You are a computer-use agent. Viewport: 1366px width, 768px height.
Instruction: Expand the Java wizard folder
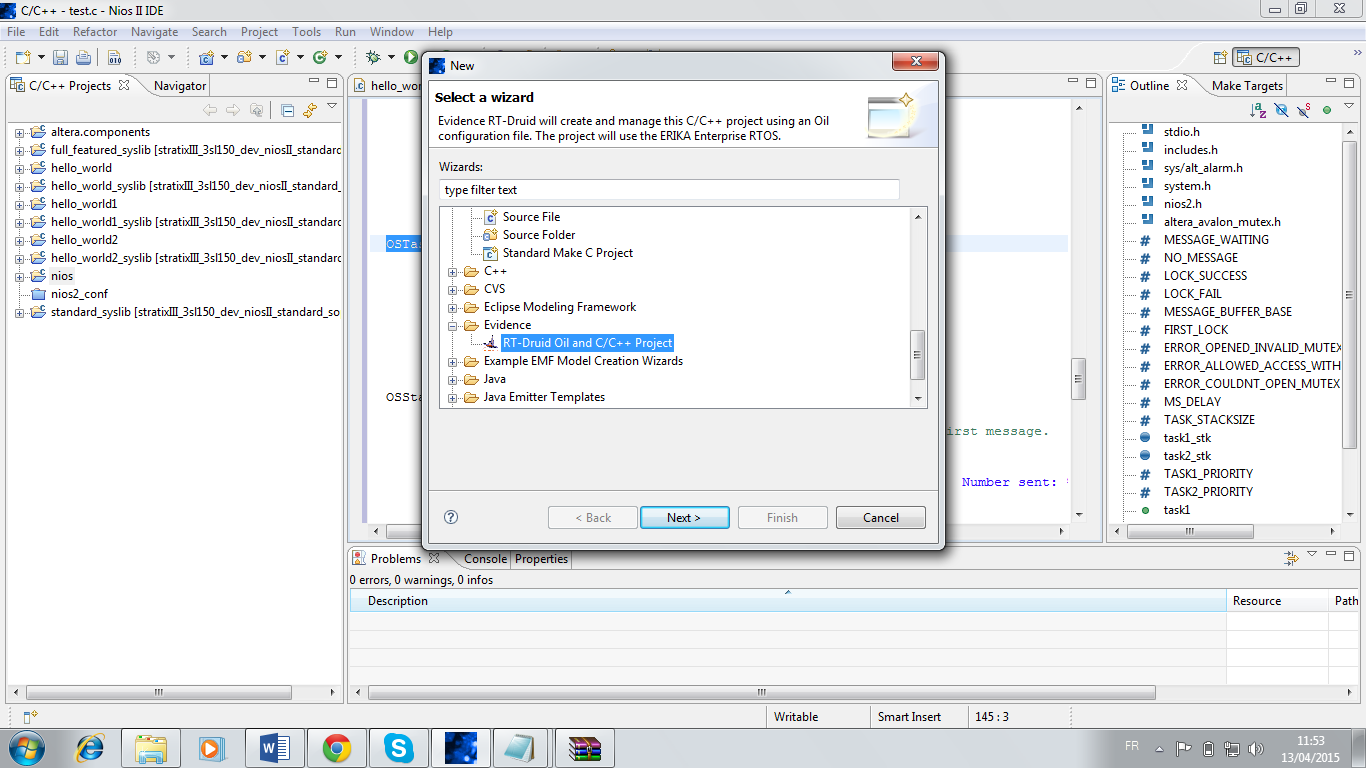[453, 379]
